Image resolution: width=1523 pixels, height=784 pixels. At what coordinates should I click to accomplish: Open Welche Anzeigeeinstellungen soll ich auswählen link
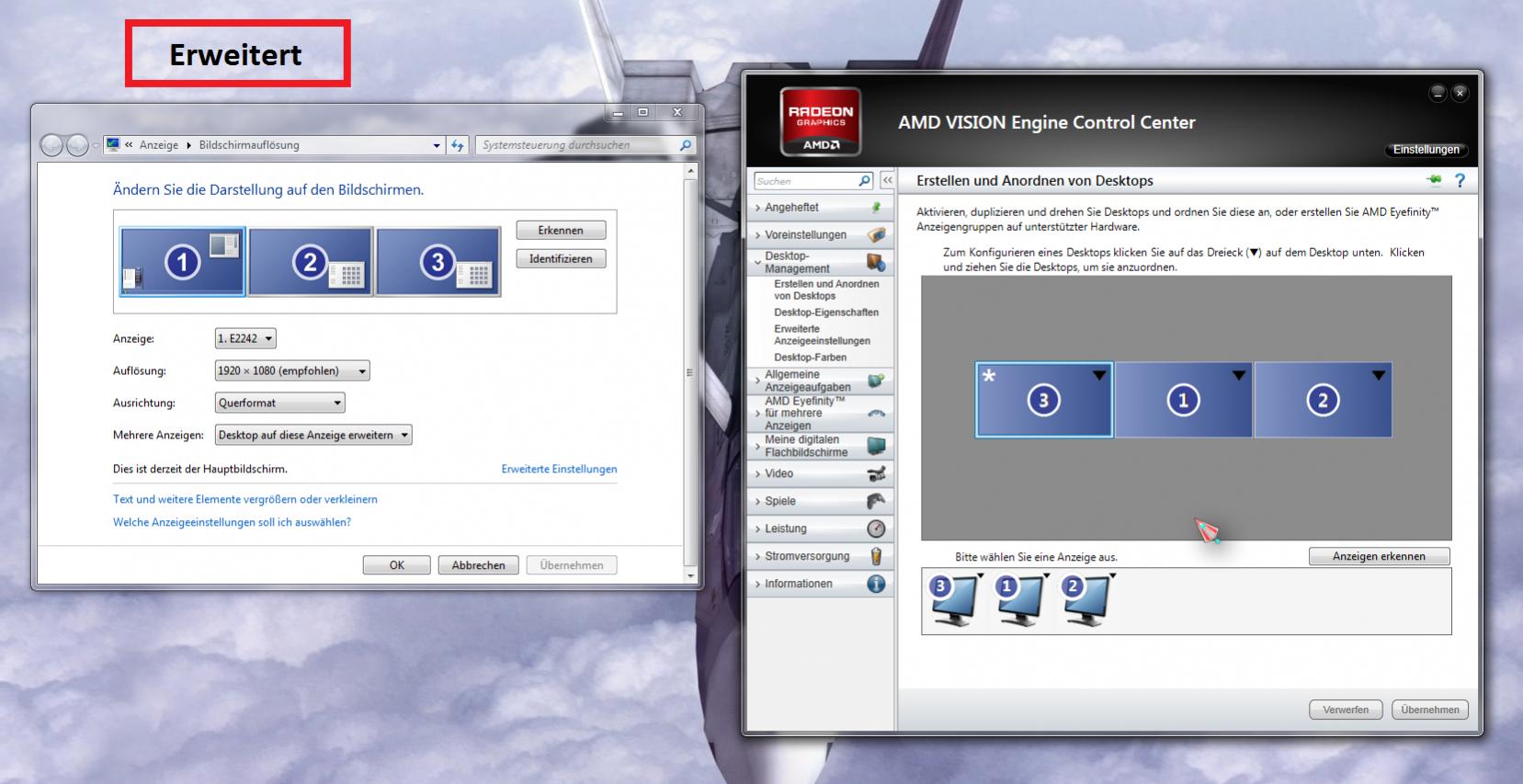click(x=232, y=522)
